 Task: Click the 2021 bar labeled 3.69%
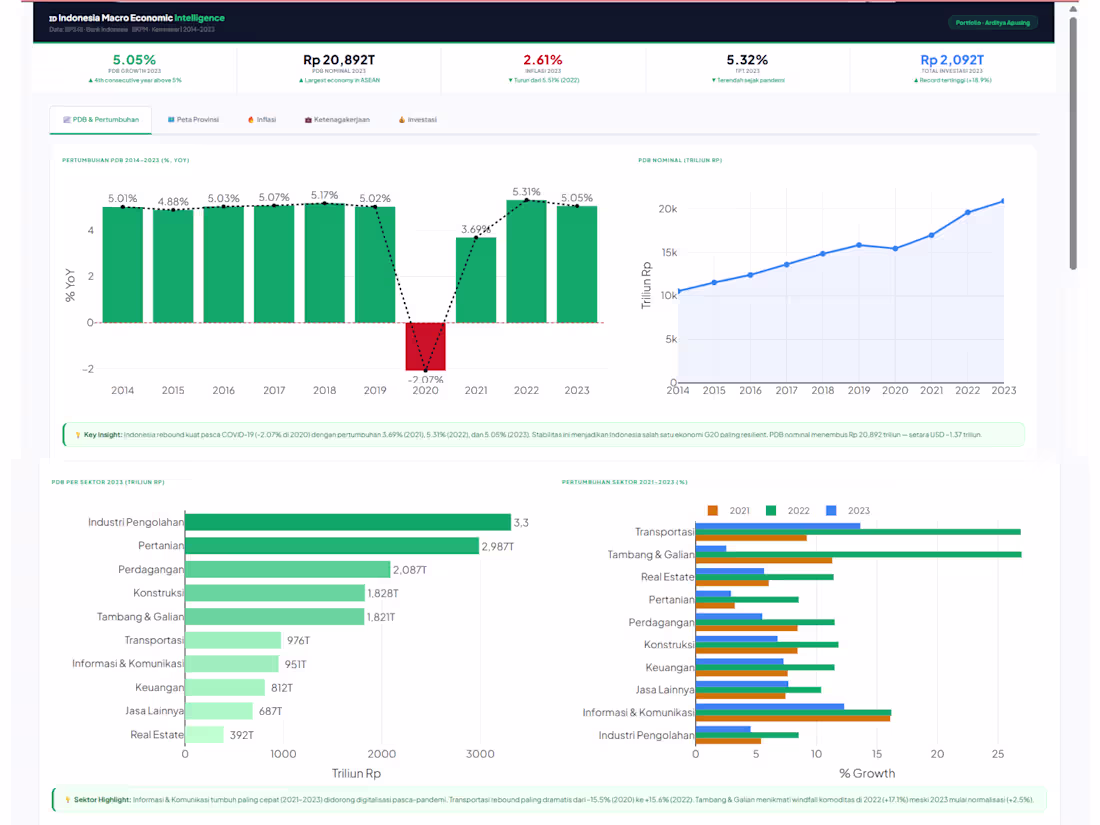coord(476,280)
